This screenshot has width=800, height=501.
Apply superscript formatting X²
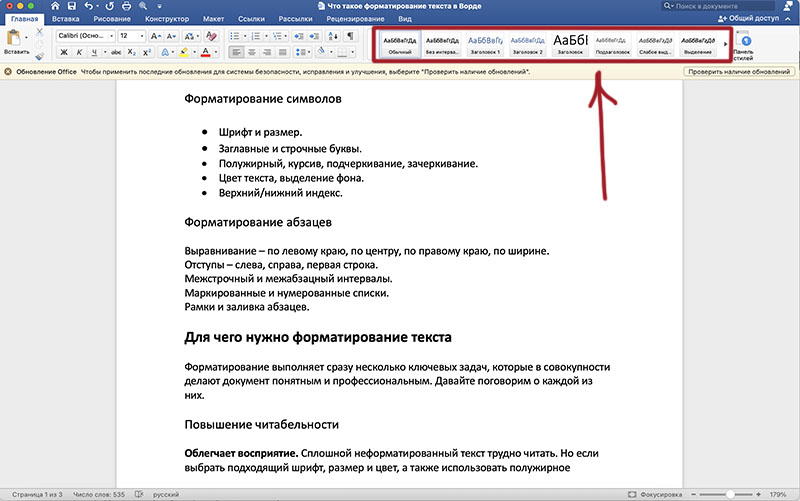pyautogui.click(x=147, y=52)
